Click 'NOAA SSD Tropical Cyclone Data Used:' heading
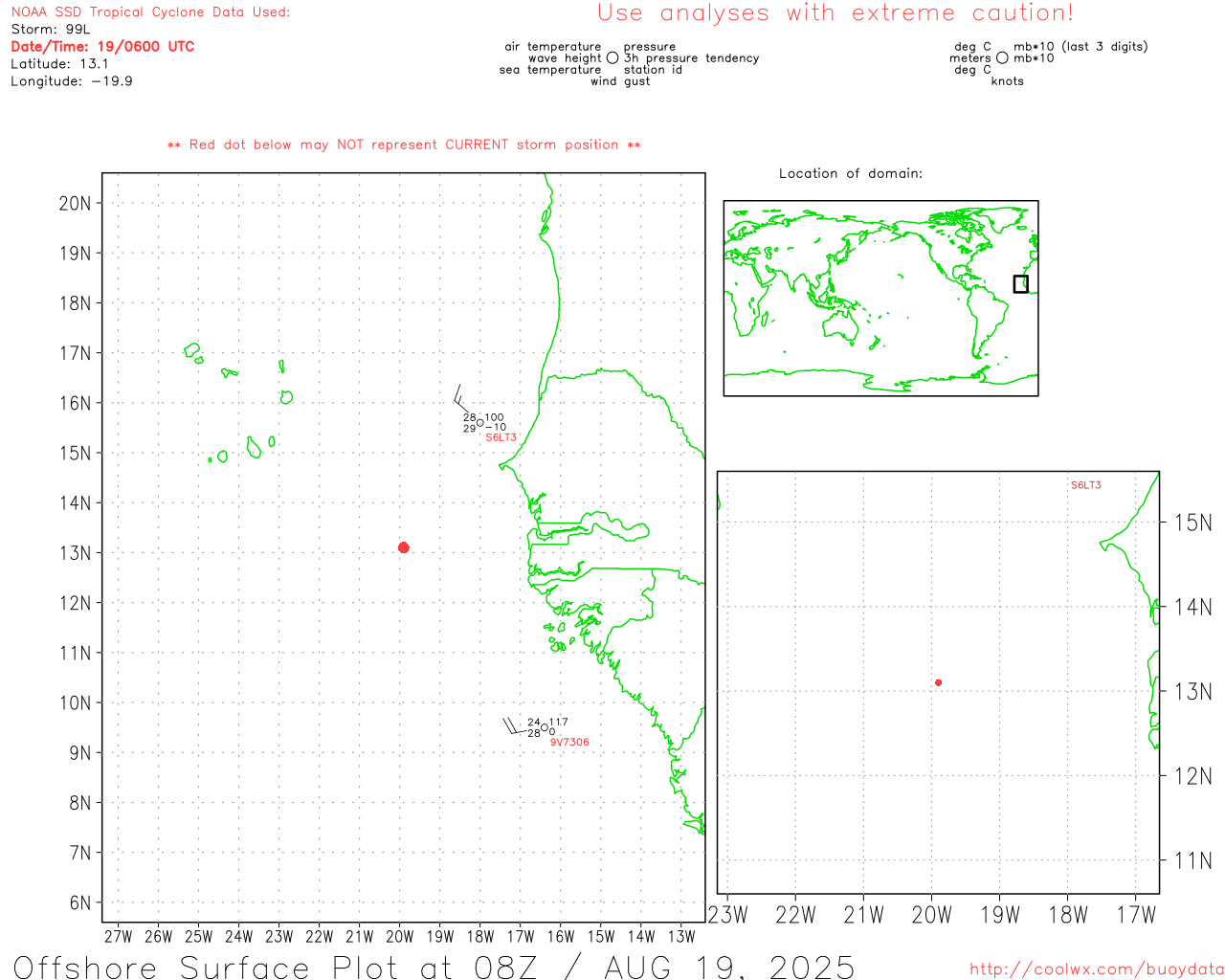The width and height of the screenshot is (1225, 980). tap(150, 12)
